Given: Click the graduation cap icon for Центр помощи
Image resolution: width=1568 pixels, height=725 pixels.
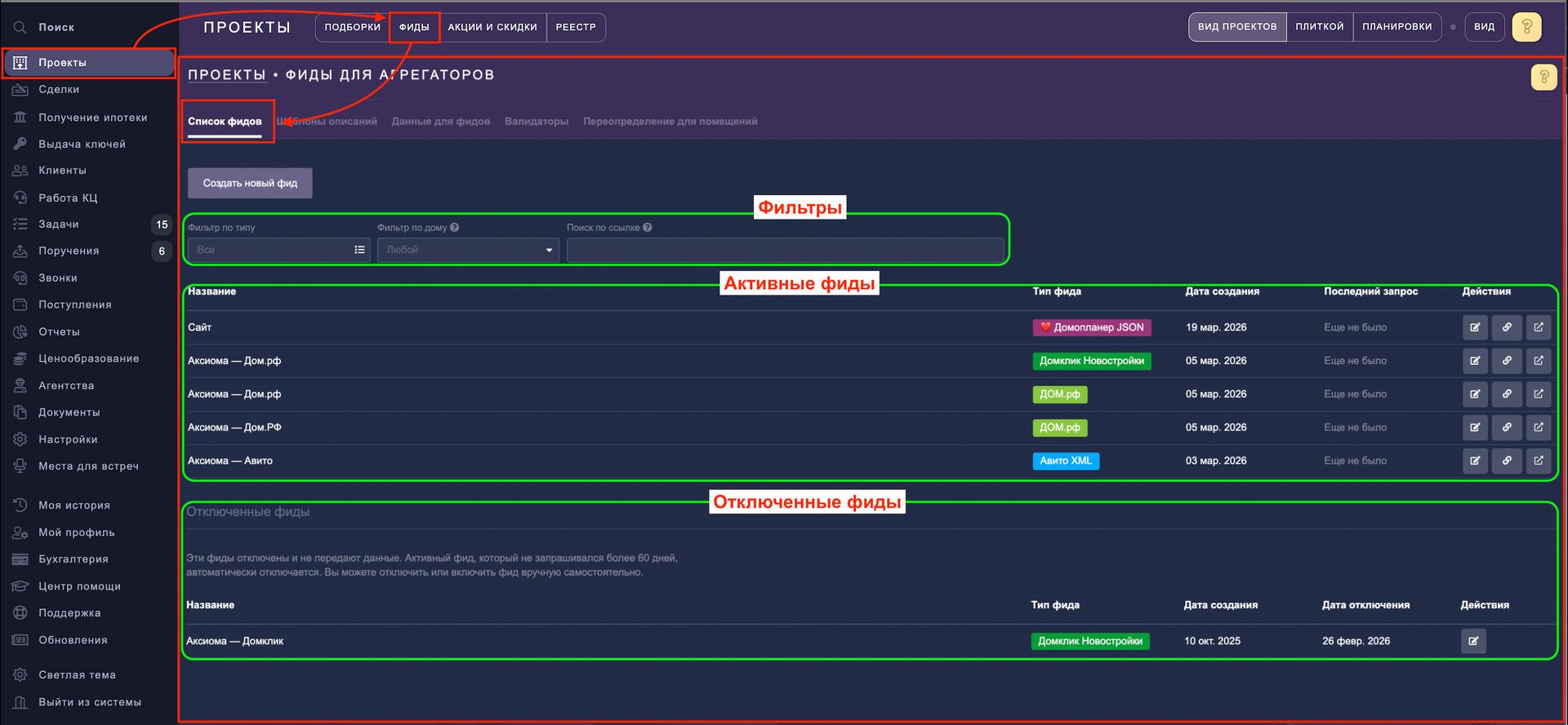Looking at the screenshot, I should pyautogui.click(x=20, y=586).
